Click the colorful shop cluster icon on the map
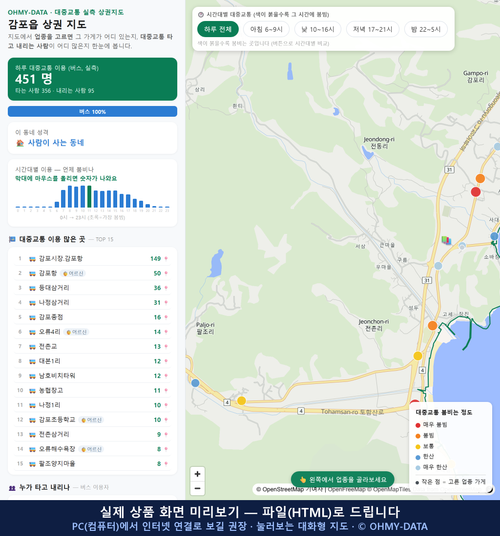500x536 pixels. (x=446, y=240)
